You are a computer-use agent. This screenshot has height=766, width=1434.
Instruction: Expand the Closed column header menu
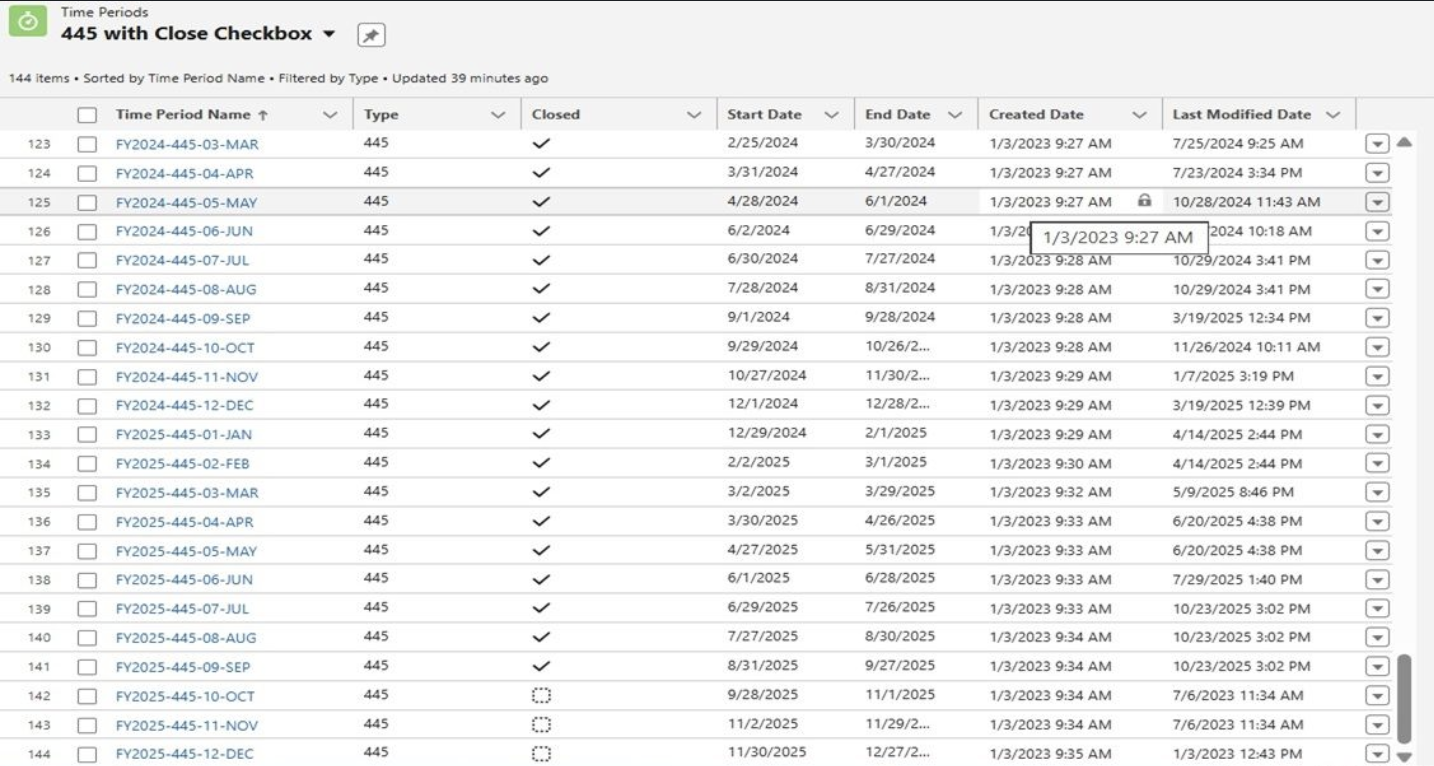pos(694,115)
